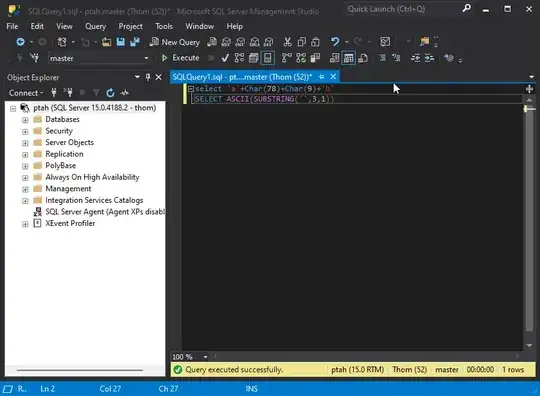The height and width of the screenshot is (396, 540).
Task: Click the Open File folder icon
Action: [x=106, y=42]
